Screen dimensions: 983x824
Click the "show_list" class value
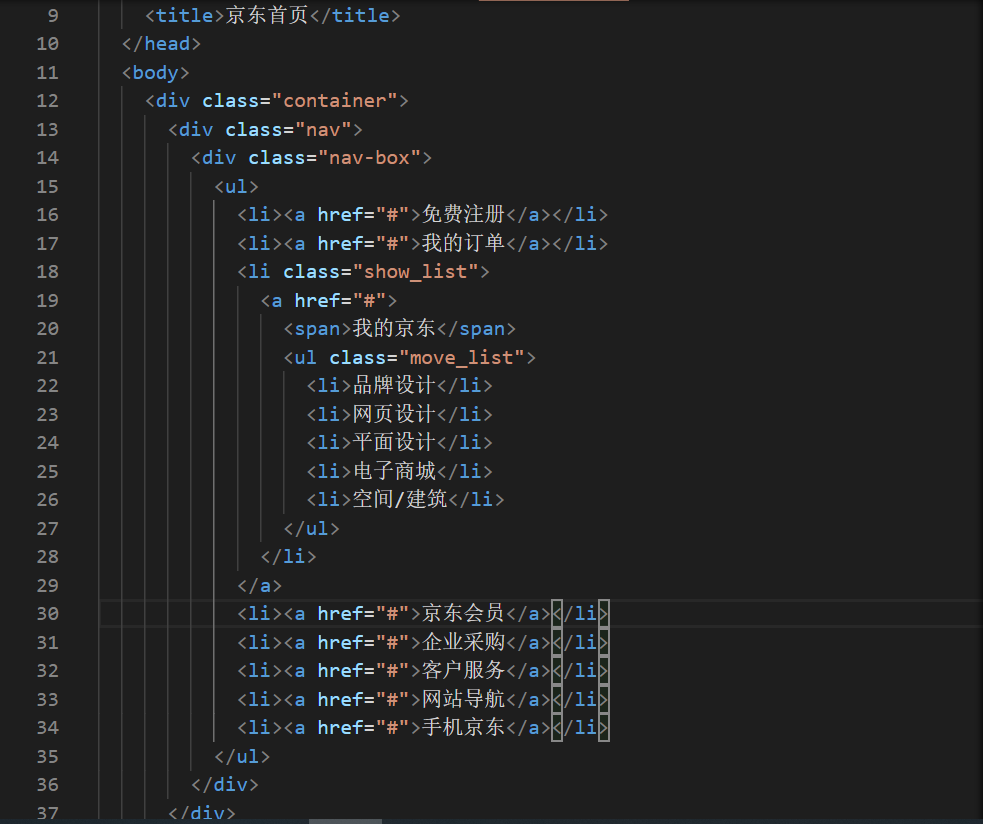[416, 272]
